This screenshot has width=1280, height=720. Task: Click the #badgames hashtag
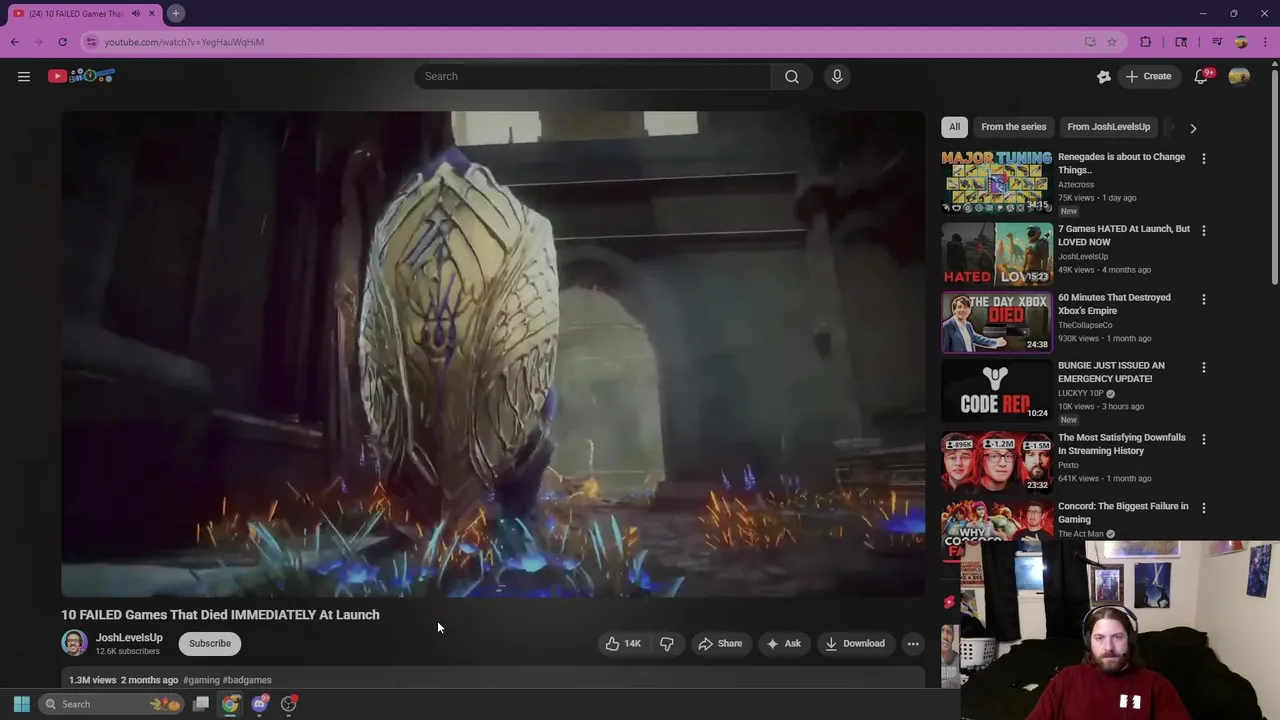[x=247, y=680]
